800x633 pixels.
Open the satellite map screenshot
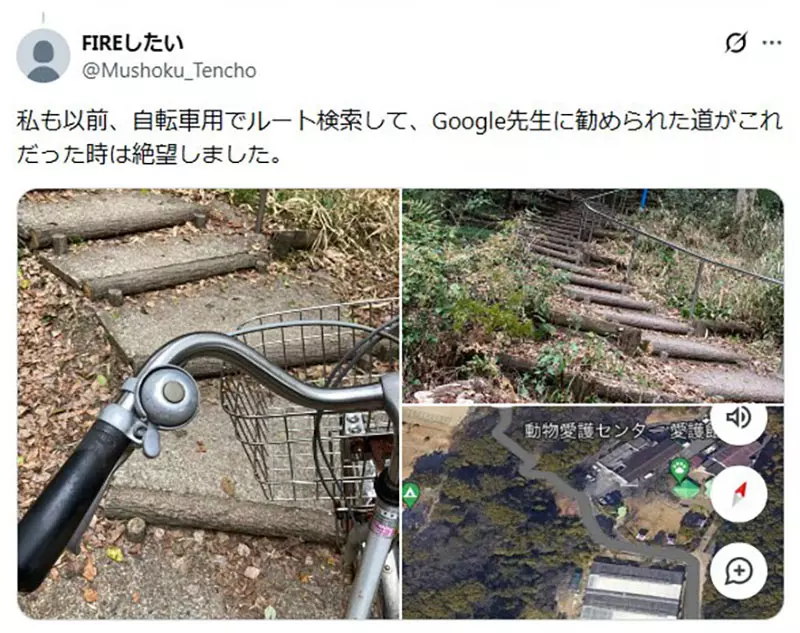(x=593, y=513)
